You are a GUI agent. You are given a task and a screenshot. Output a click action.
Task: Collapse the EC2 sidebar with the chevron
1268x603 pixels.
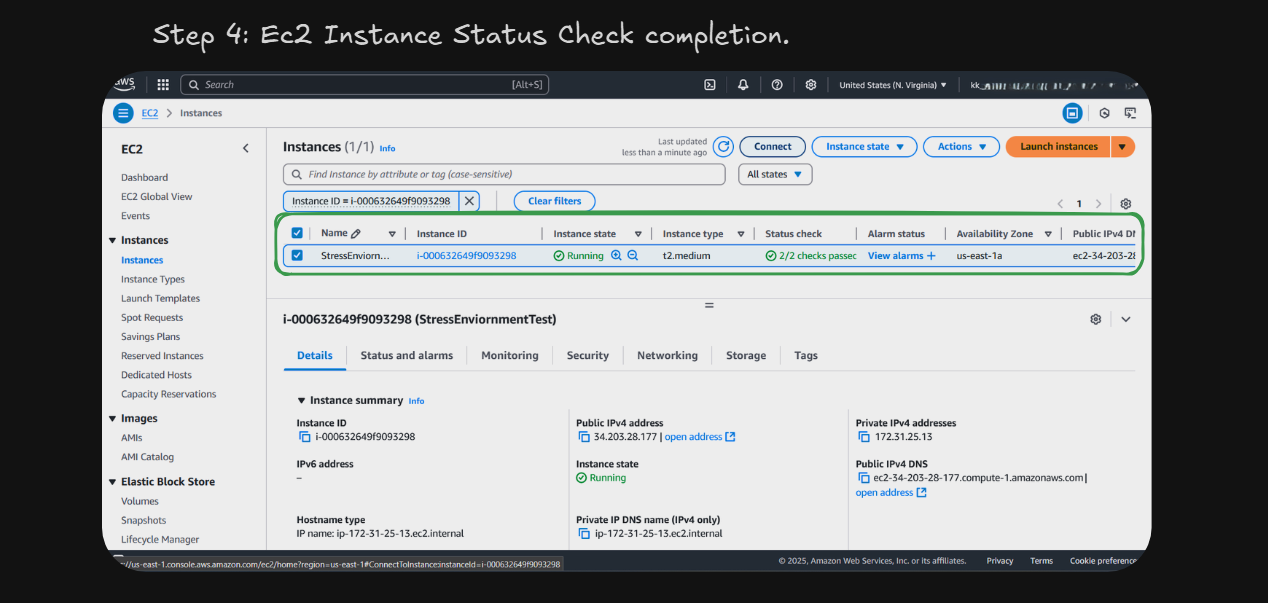(x=246, y=149)
